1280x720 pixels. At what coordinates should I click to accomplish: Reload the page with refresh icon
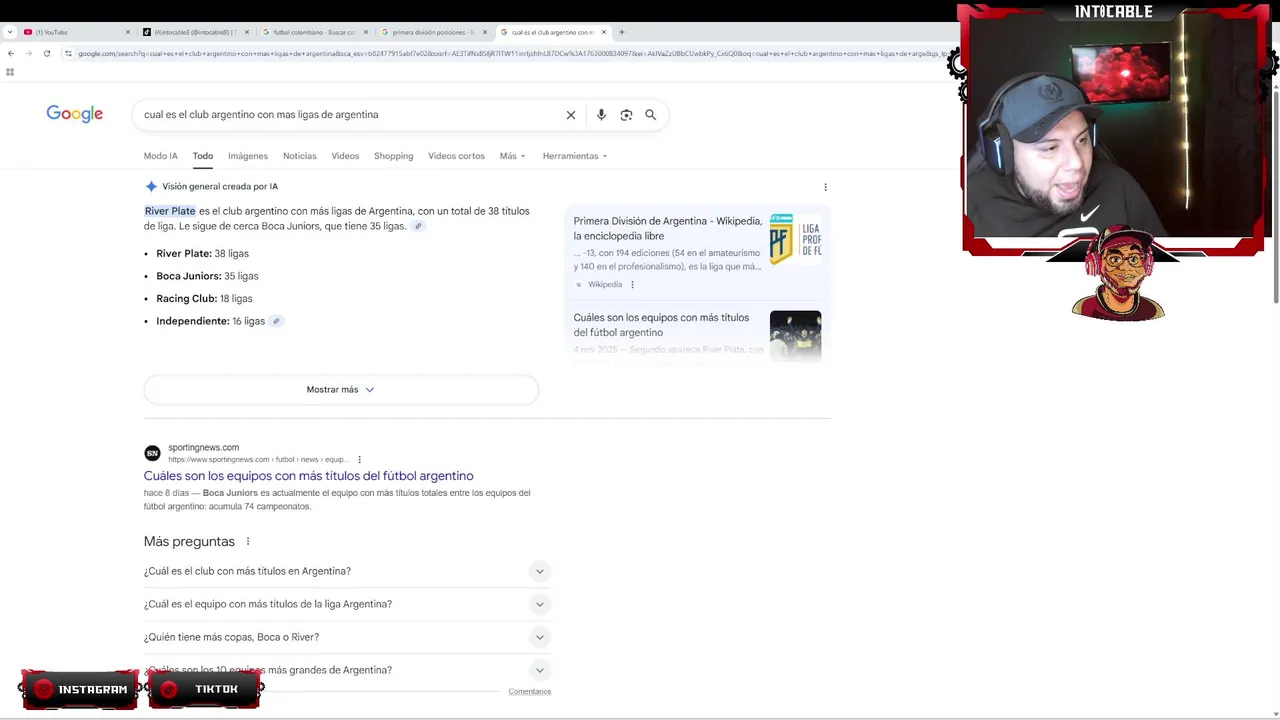pos(46,53)
